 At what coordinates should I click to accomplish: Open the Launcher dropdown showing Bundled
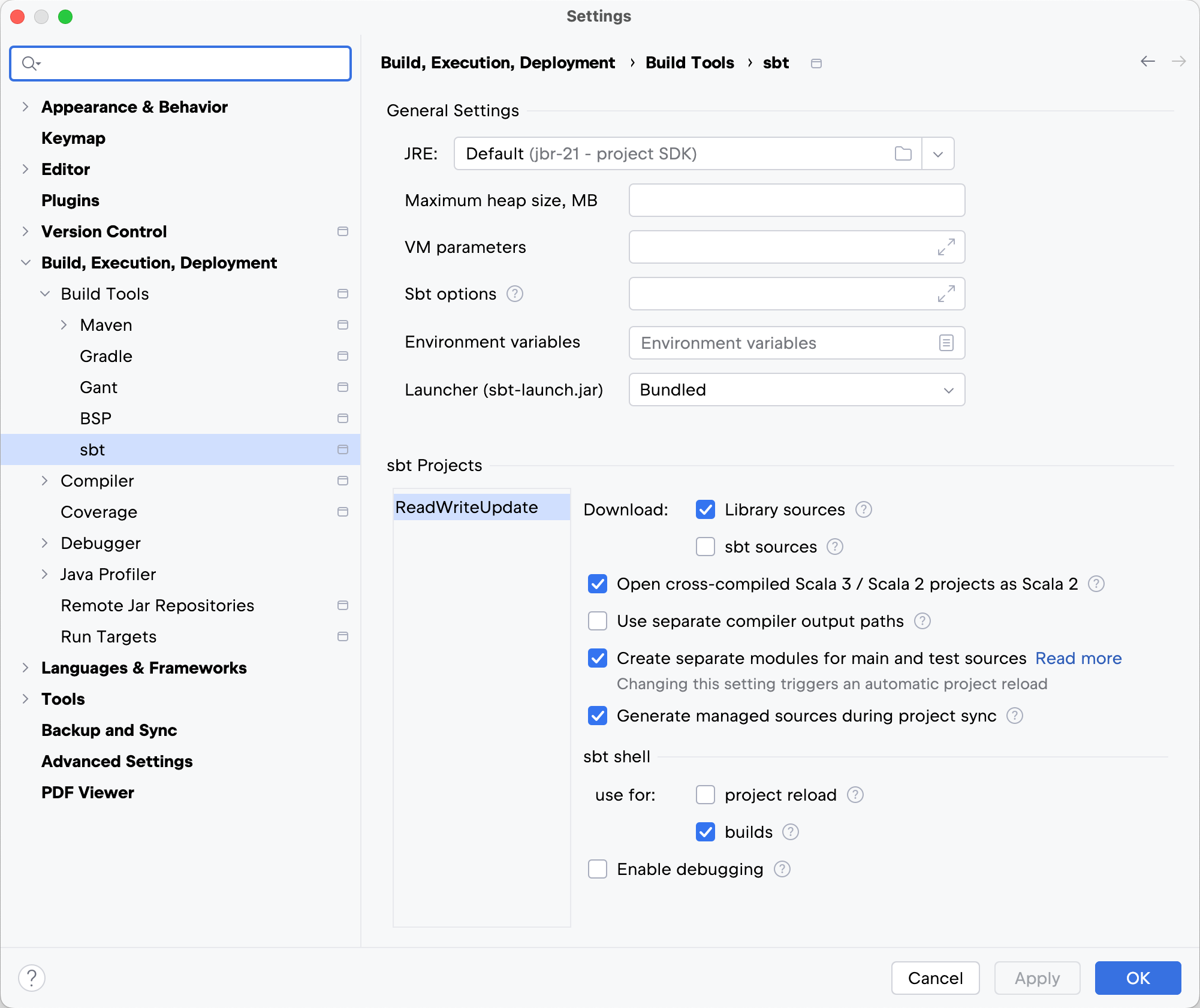coord(796,390)
